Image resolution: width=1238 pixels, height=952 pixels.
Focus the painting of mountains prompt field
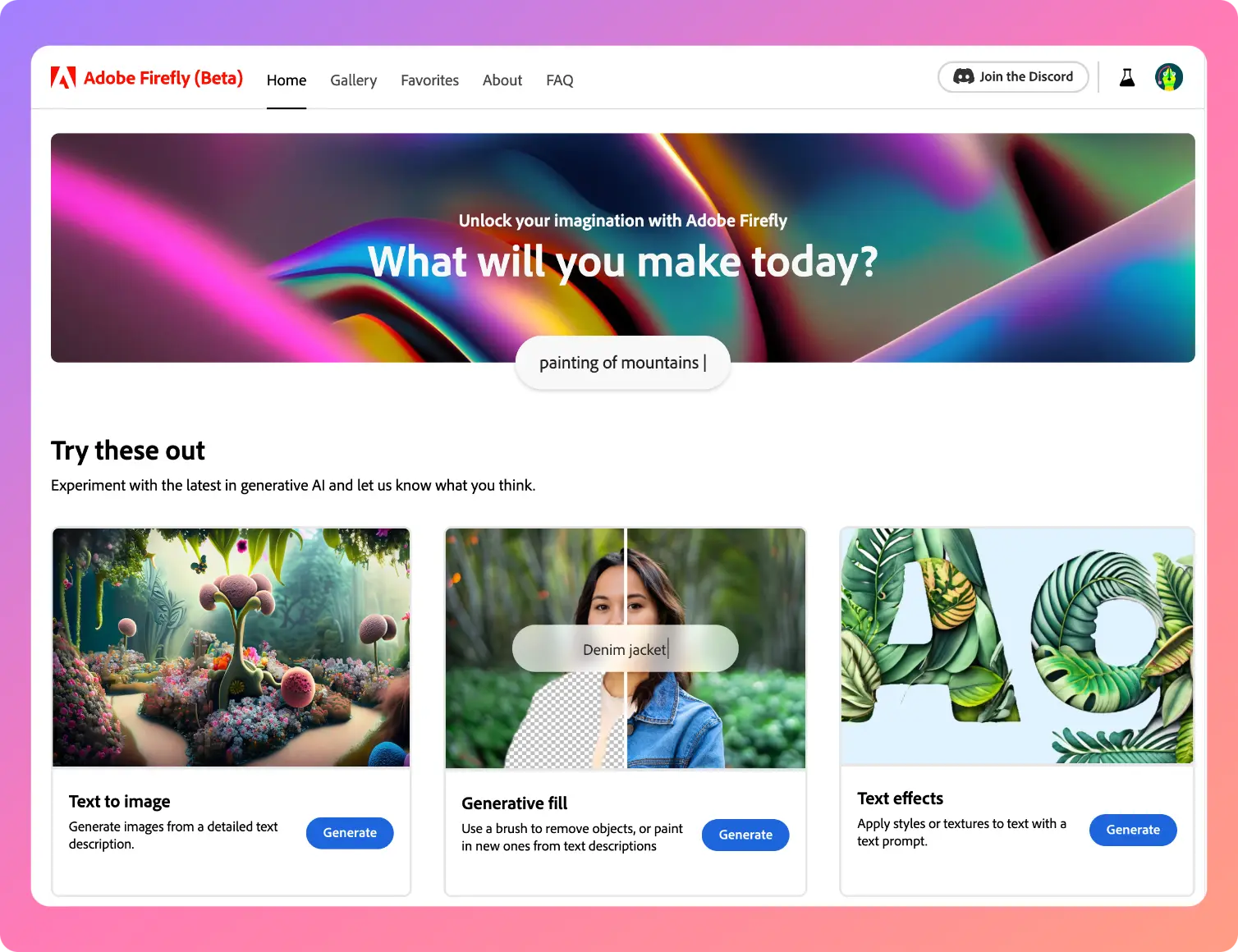[622, 363]
